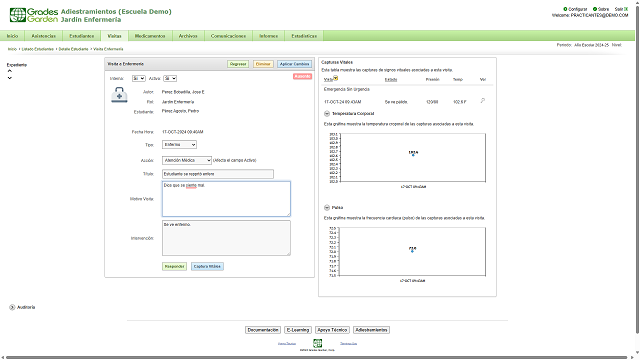This screenshot has width=640, height=360.
Task: Click the student name Pérez Agosto, Pedro
Action: (180, 111)
